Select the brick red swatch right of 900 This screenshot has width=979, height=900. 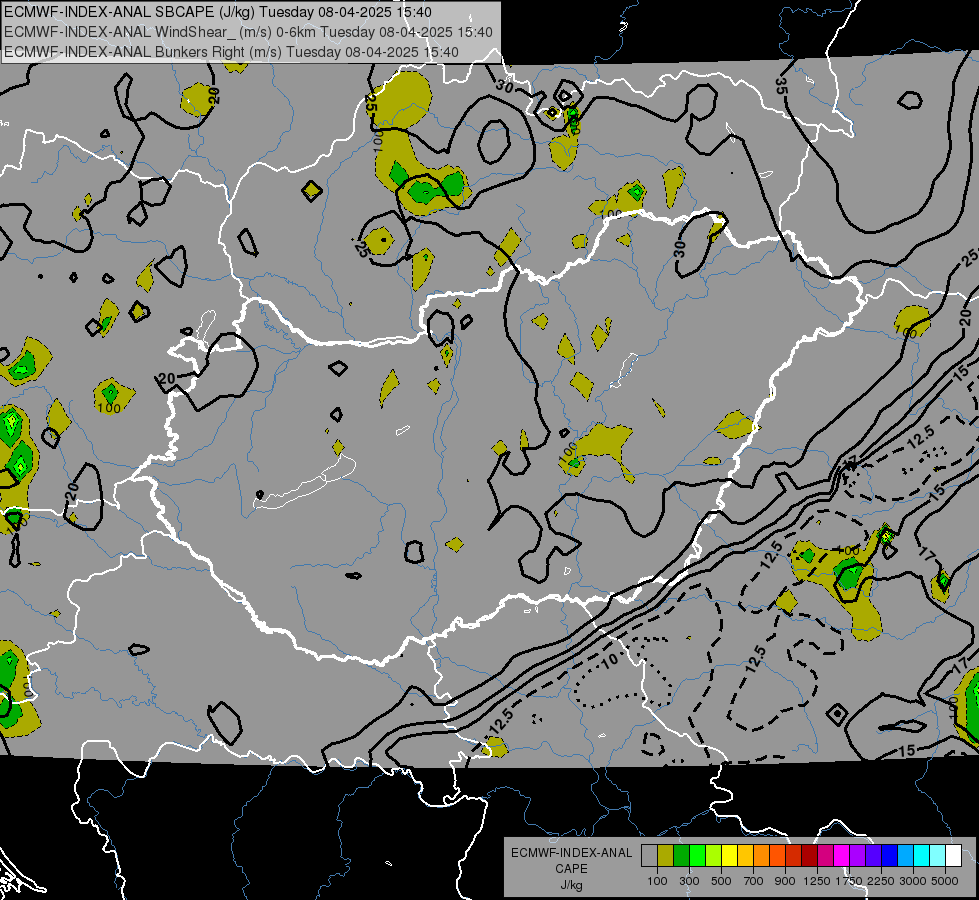tap(794, 855)
